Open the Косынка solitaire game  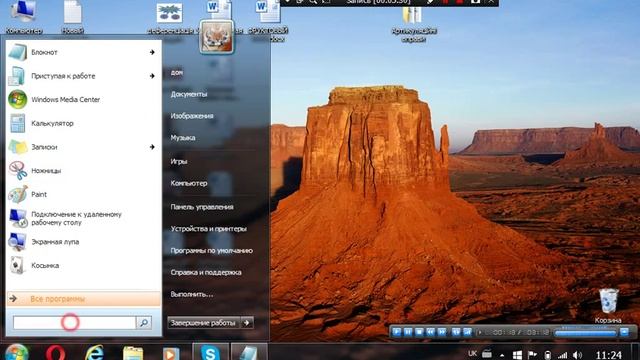(84, 265)
